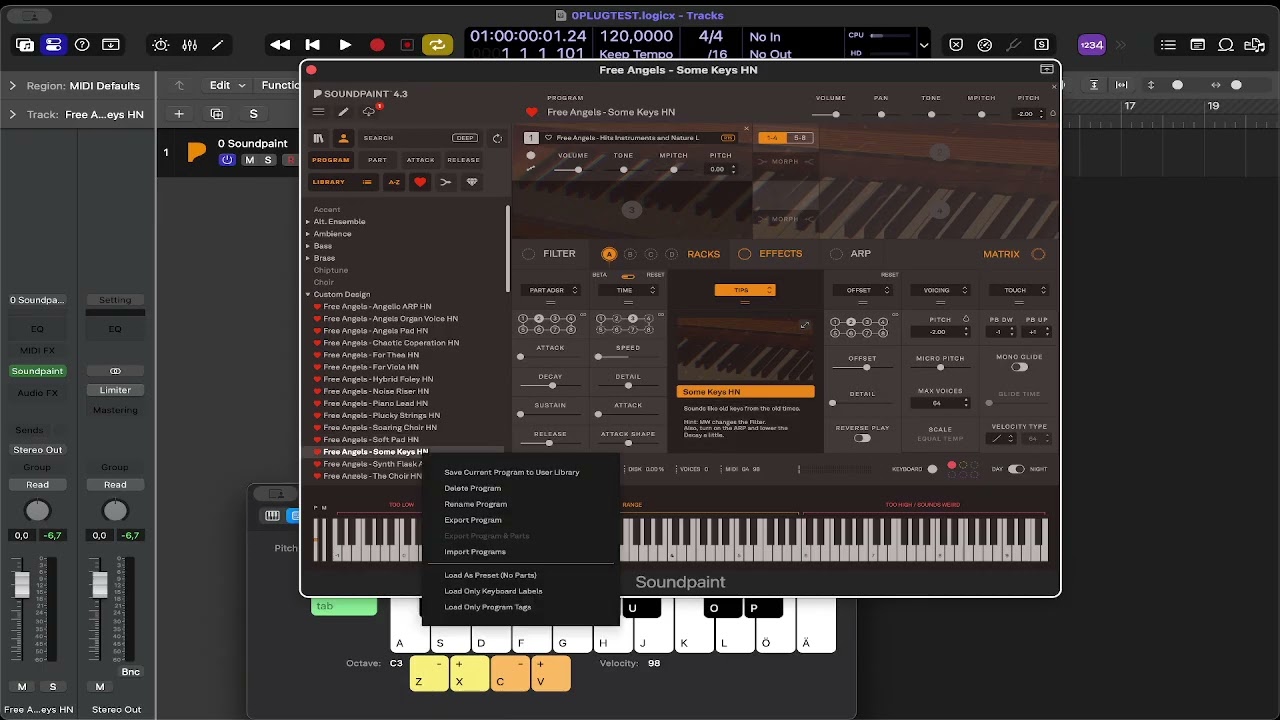Click the merge arrows filter icon
The width and height of the screenshot is (1280, 720).
(446, 182)
